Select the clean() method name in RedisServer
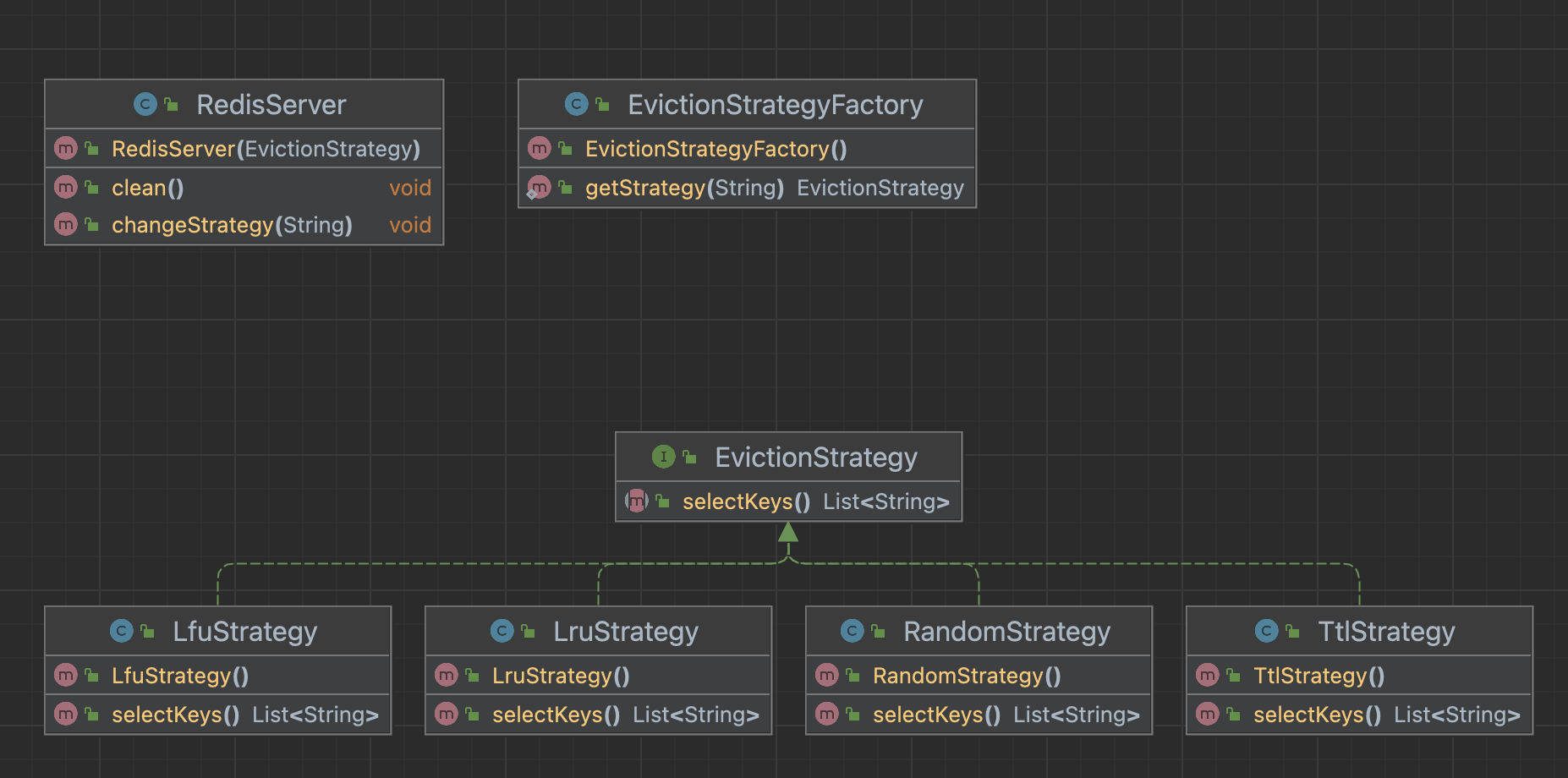Image resolution: width=1568 pixels, height=778 pixels. click(148, 188)
